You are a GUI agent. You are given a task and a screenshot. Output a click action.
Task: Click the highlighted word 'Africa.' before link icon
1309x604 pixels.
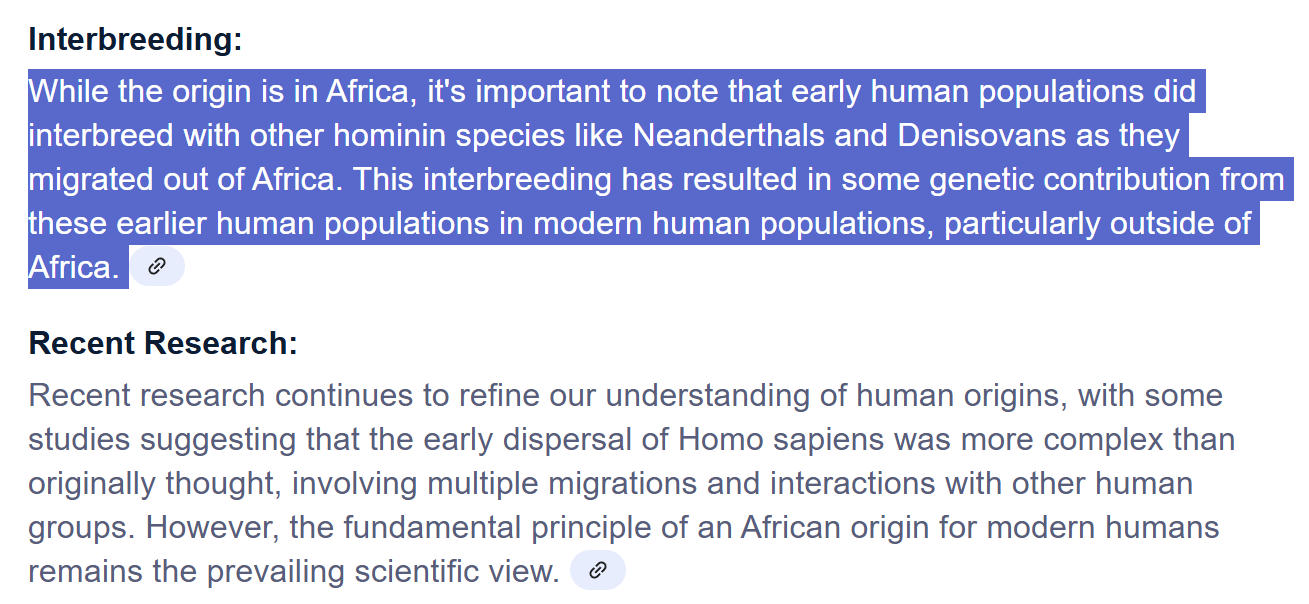coord(74,267)
